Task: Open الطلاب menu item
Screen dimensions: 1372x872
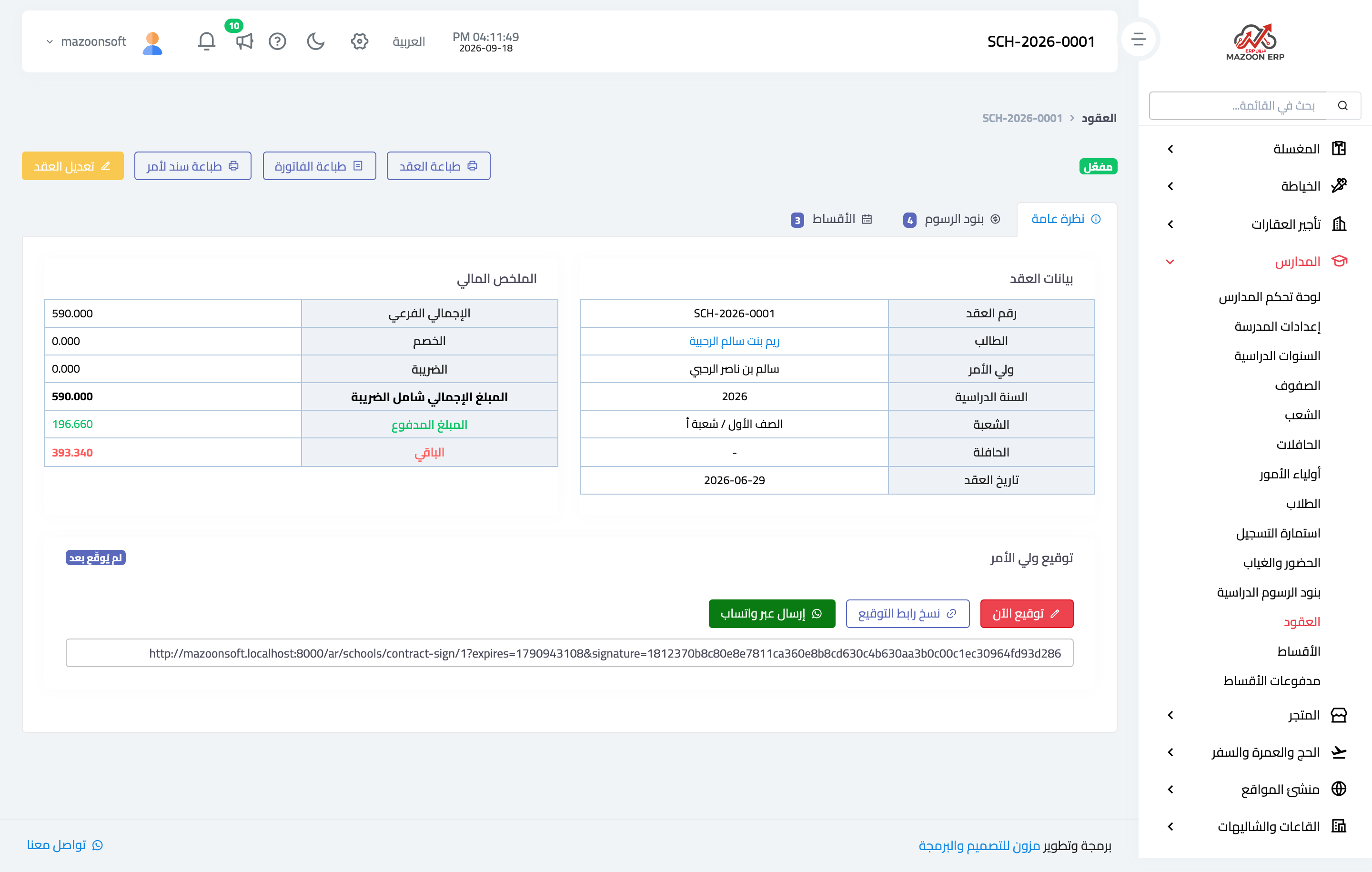Action: click(x=1302, y=503)
